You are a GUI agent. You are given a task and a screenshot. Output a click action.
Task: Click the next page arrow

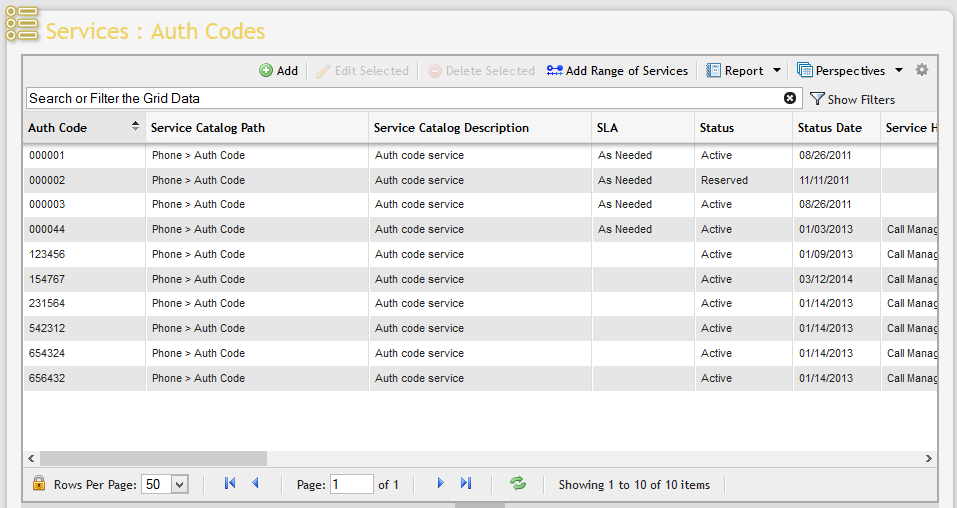click(440, 484)
